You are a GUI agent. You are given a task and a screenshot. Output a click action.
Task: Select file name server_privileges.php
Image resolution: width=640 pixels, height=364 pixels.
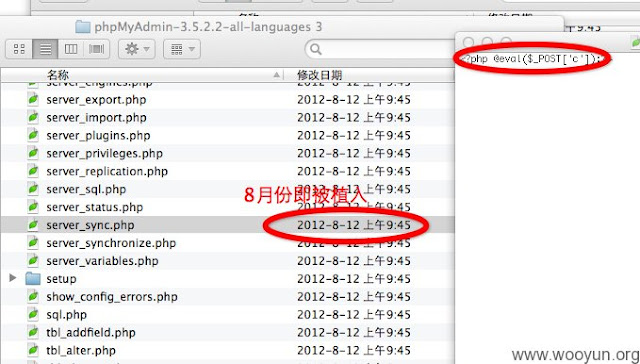(104, 154)
